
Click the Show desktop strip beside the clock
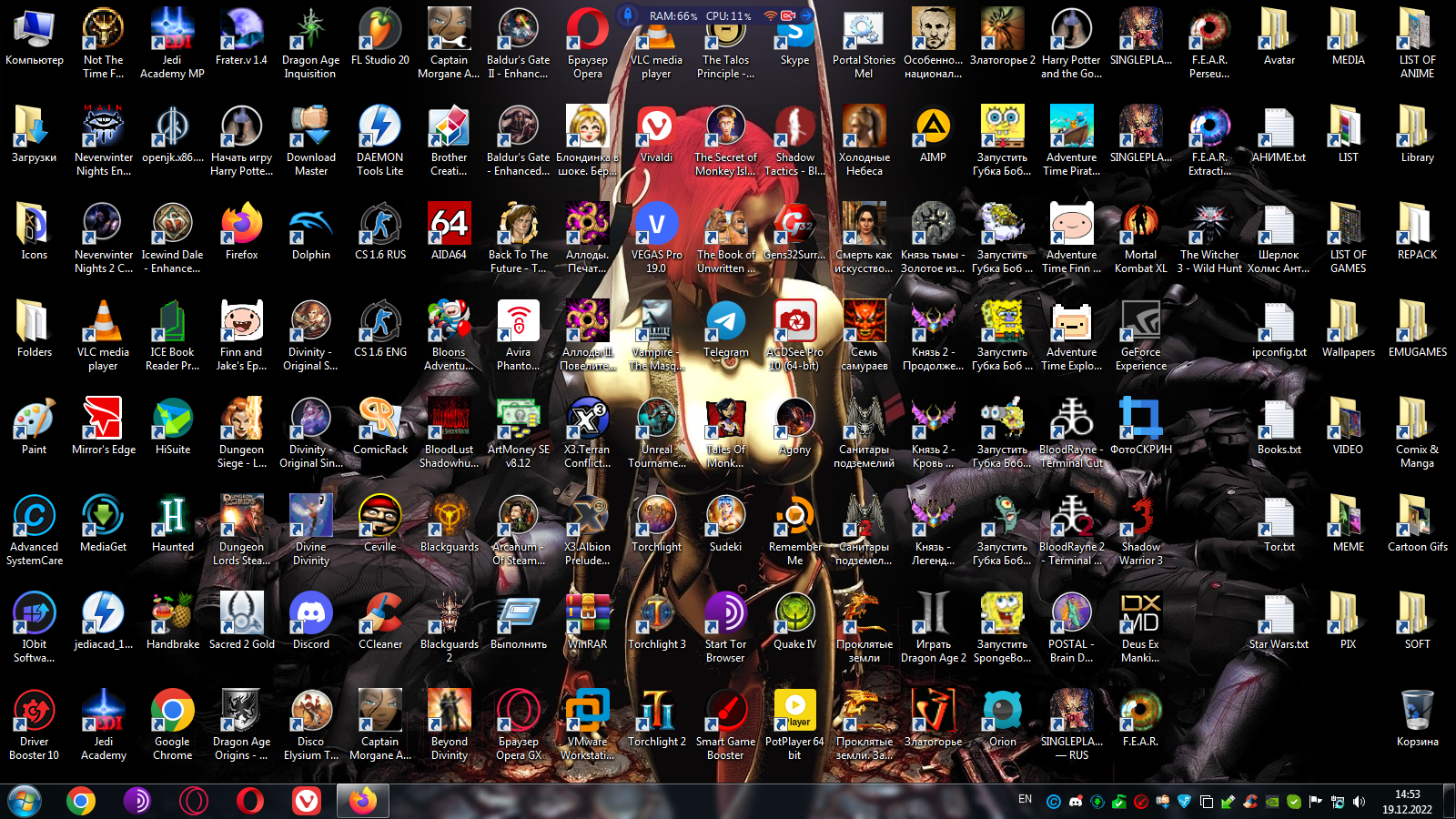(1449, 801)
